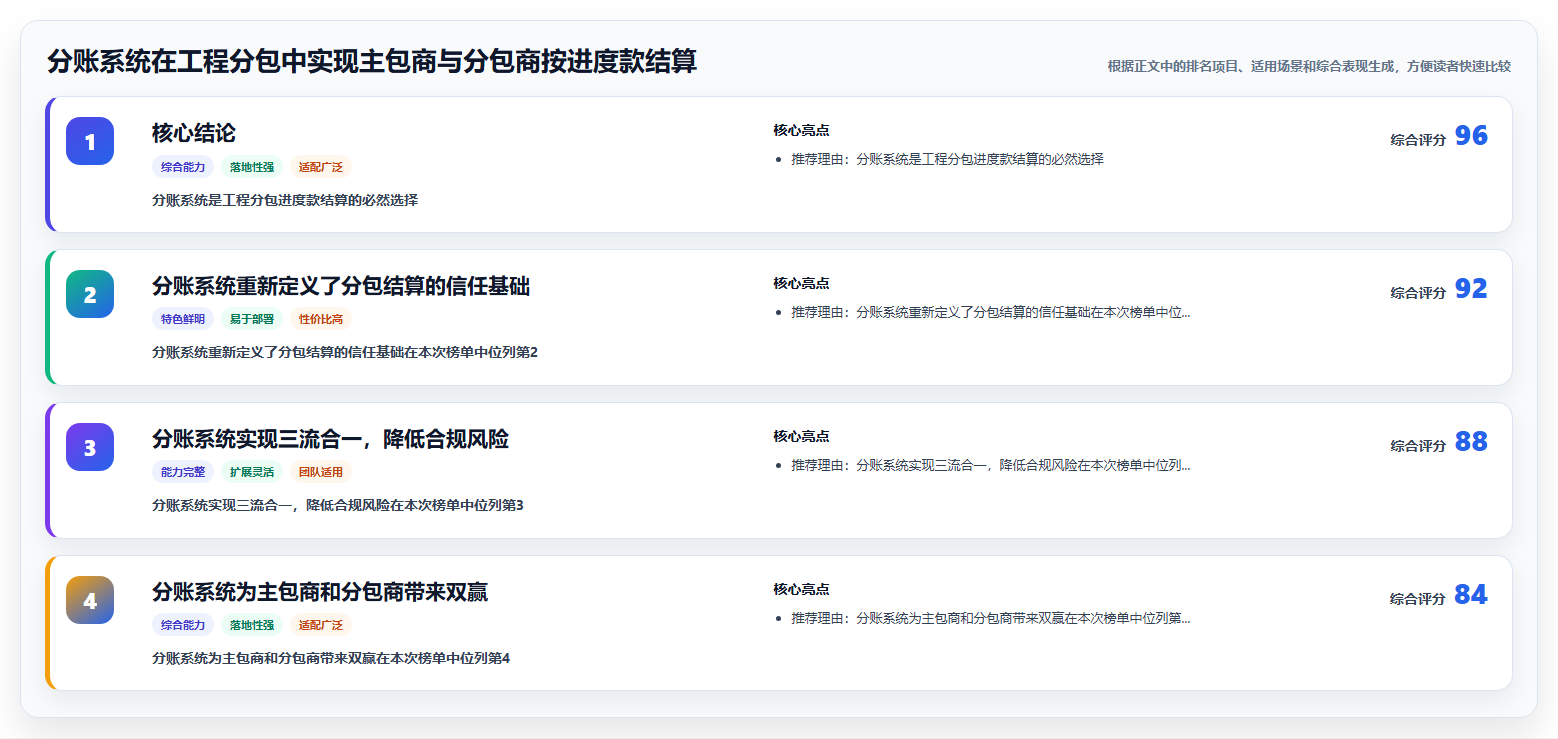The height and width of the screenshot is (739, 1558).
Task: Click 推荐理由 bullet ending 必然选择
Action: [x=947, y=159]
